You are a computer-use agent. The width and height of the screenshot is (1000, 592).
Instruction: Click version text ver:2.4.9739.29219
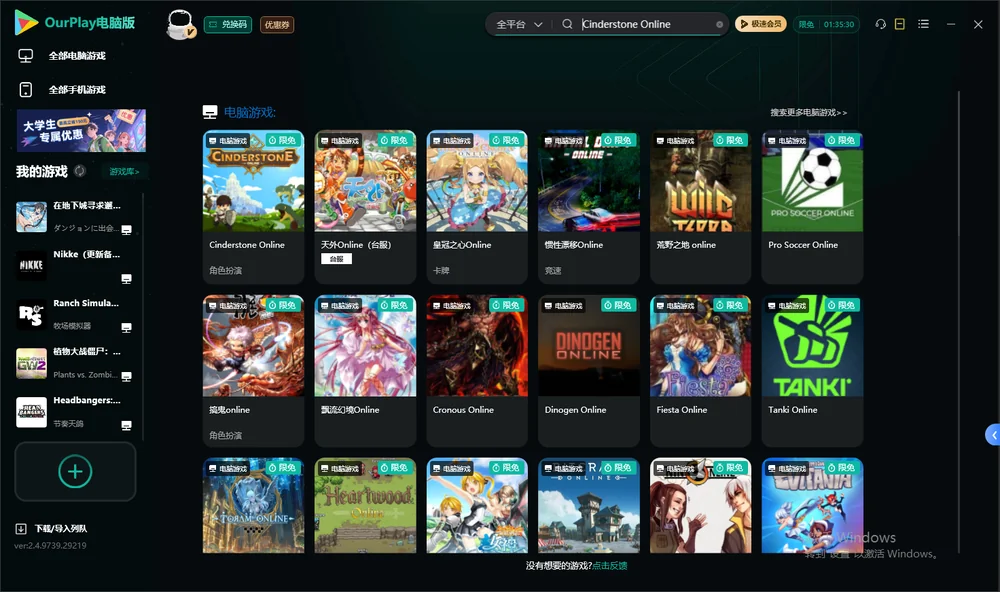coord(50,545)
